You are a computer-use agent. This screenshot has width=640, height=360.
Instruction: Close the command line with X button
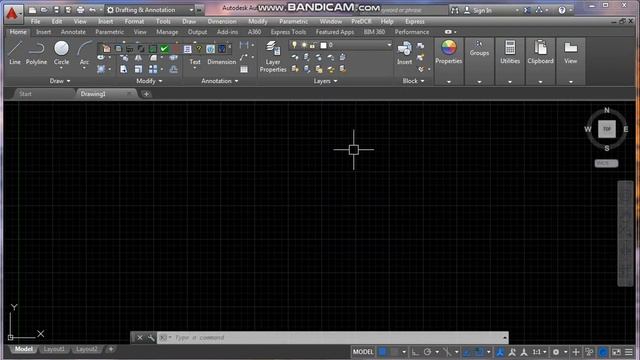click(x=140, y=338)
